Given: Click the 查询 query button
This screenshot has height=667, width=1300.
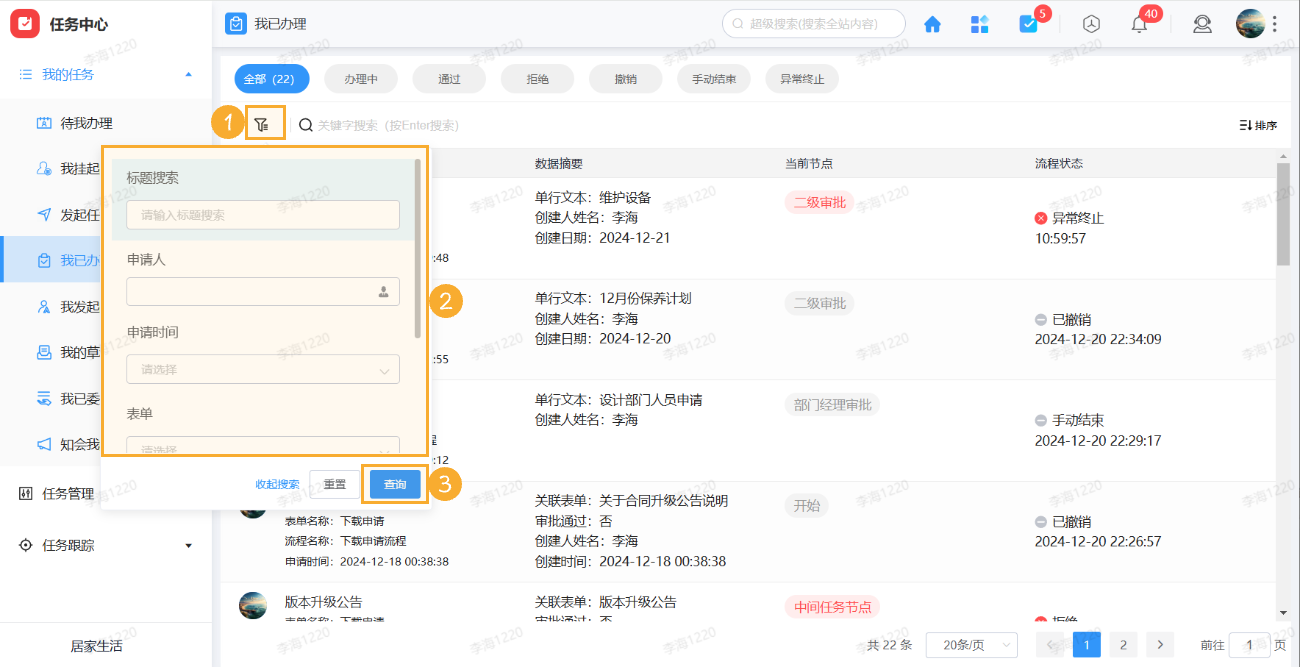Looking at the screenshot, I should pyautogui.click(x=394, y=483).
